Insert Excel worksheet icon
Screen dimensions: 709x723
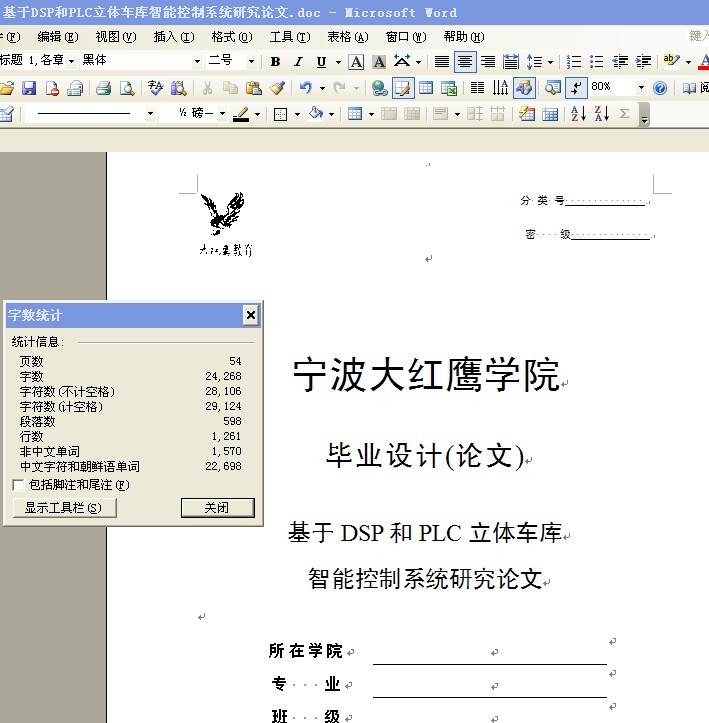449,88
